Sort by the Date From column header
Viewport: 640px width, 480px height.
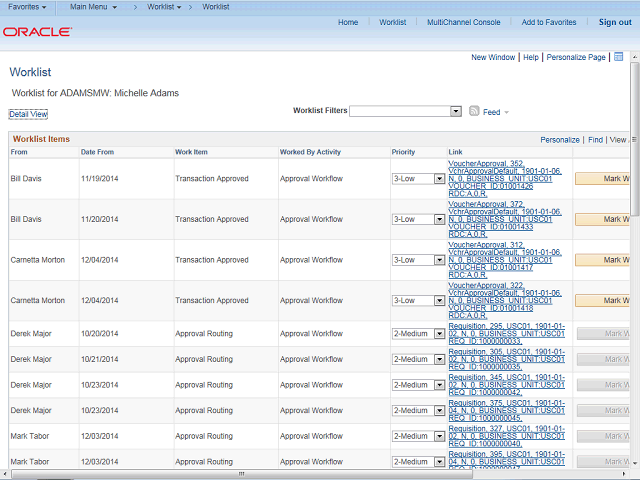click(x=98, y=152)
